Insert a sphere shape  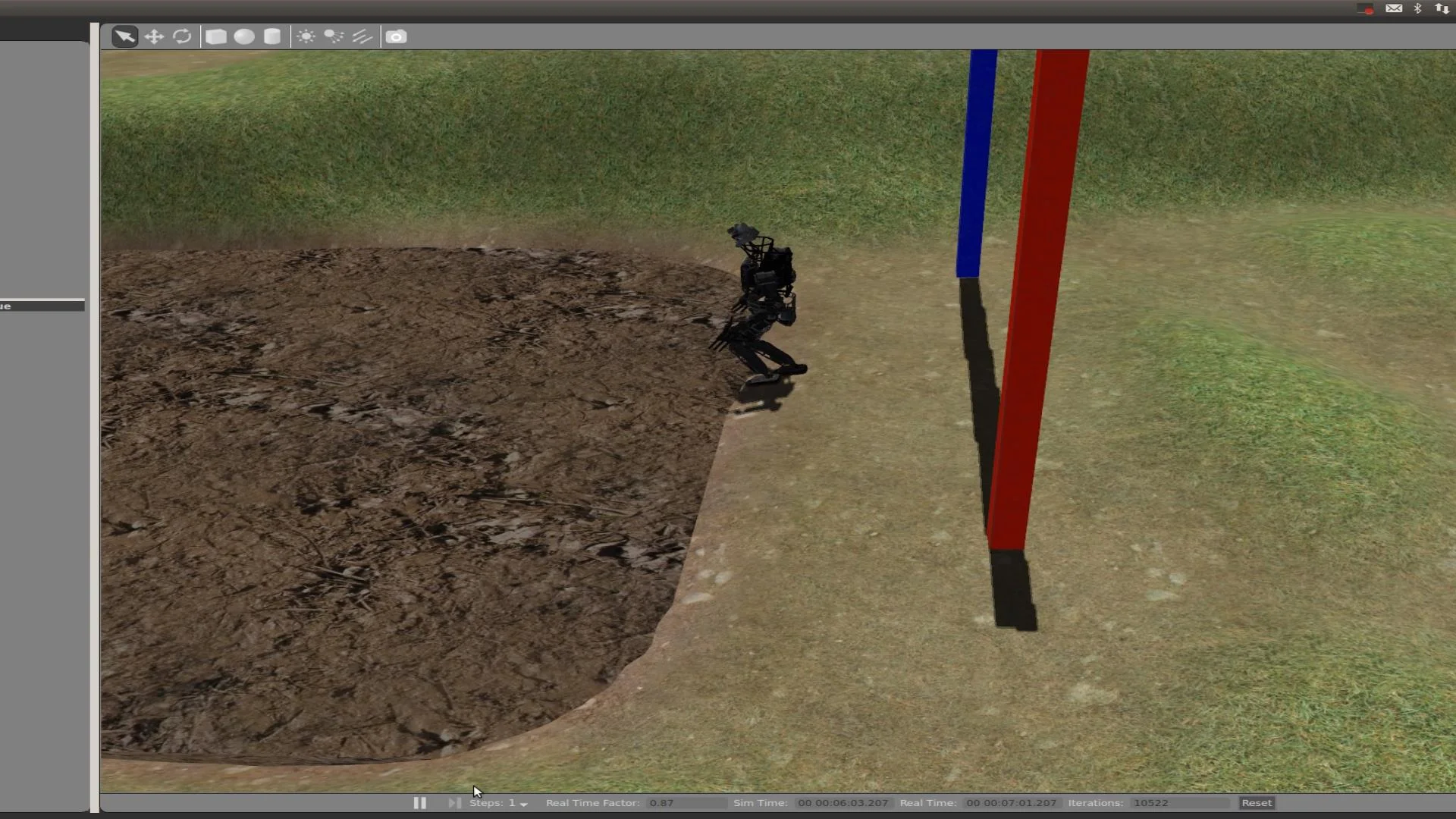pyautogui.click(x=244, y=36)
